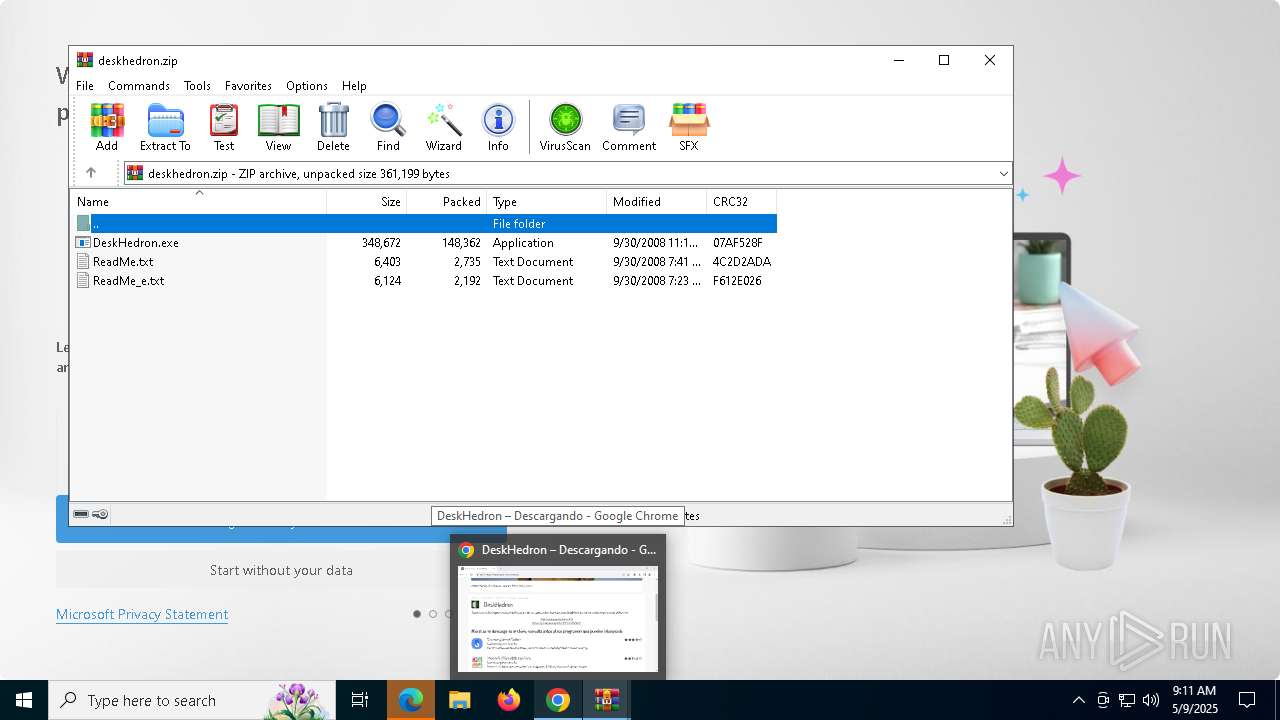Open Task View on the taskbar
1280x720 pixels.
(x=360, y=700)
